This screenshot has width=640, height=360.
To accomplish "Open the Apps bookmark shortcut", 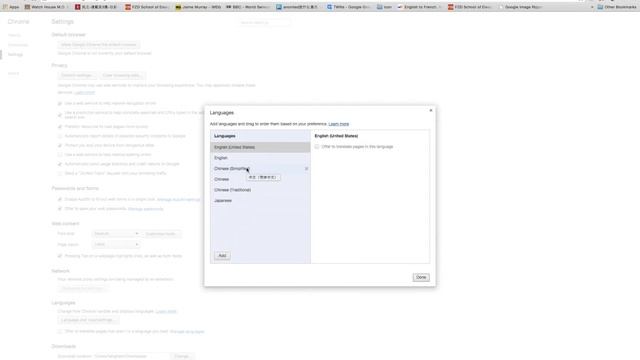I will (11, 7).
